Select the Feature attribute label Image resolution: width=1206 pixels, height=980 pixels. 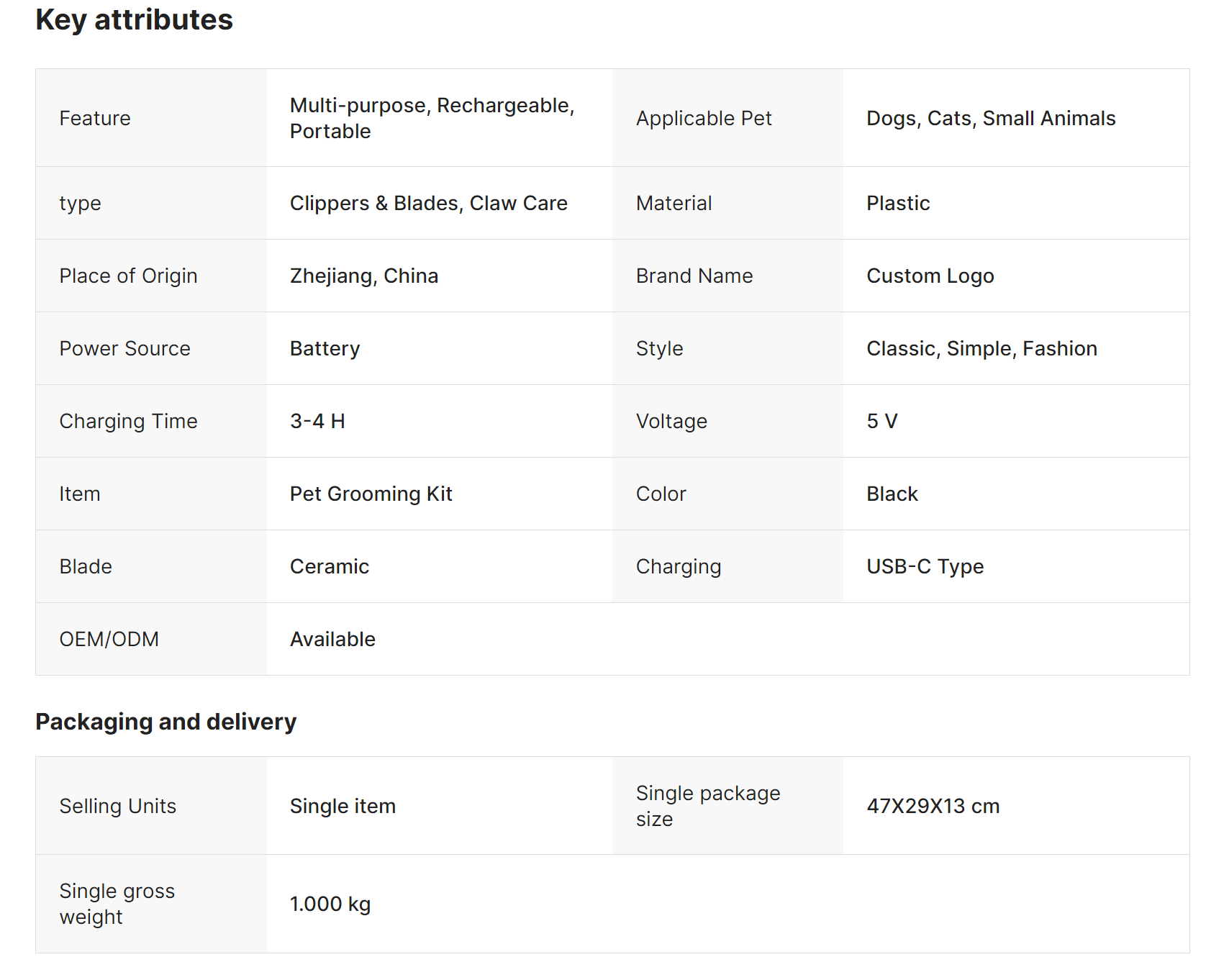[95, 118]
